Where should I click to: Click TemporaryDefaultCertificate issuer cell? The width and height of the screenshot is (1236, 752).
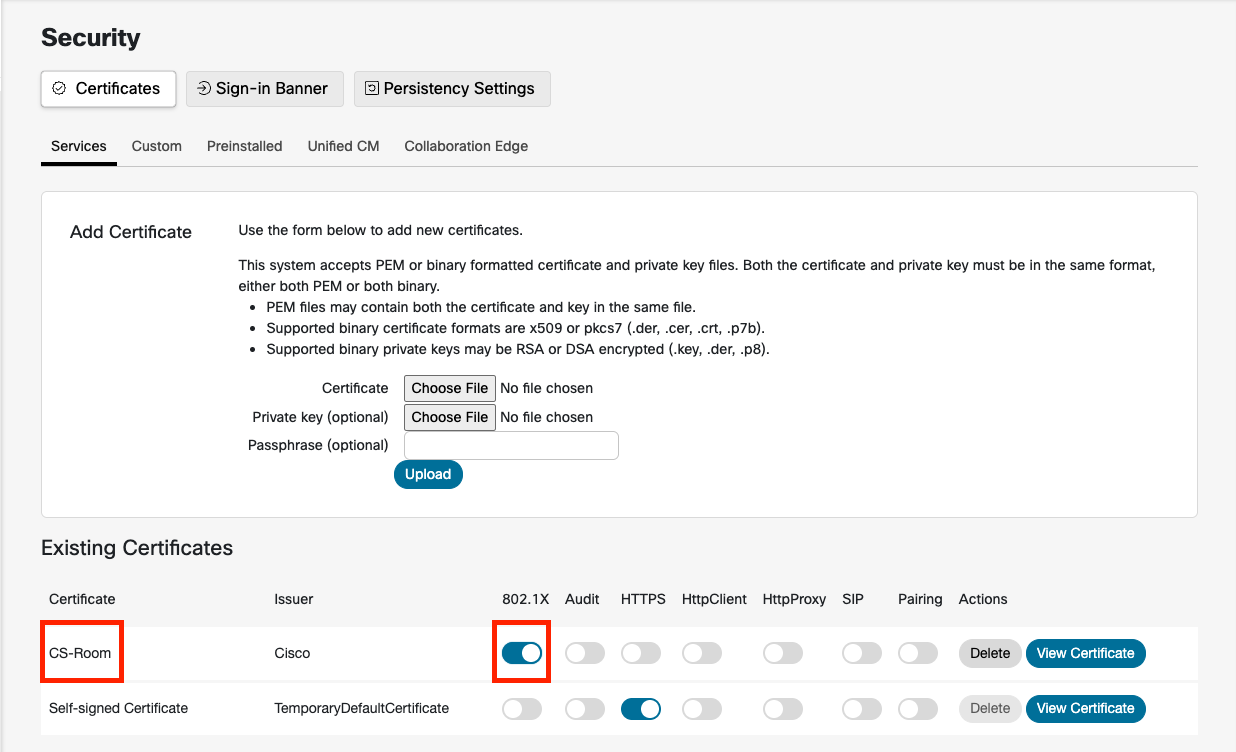coord(361,708)
